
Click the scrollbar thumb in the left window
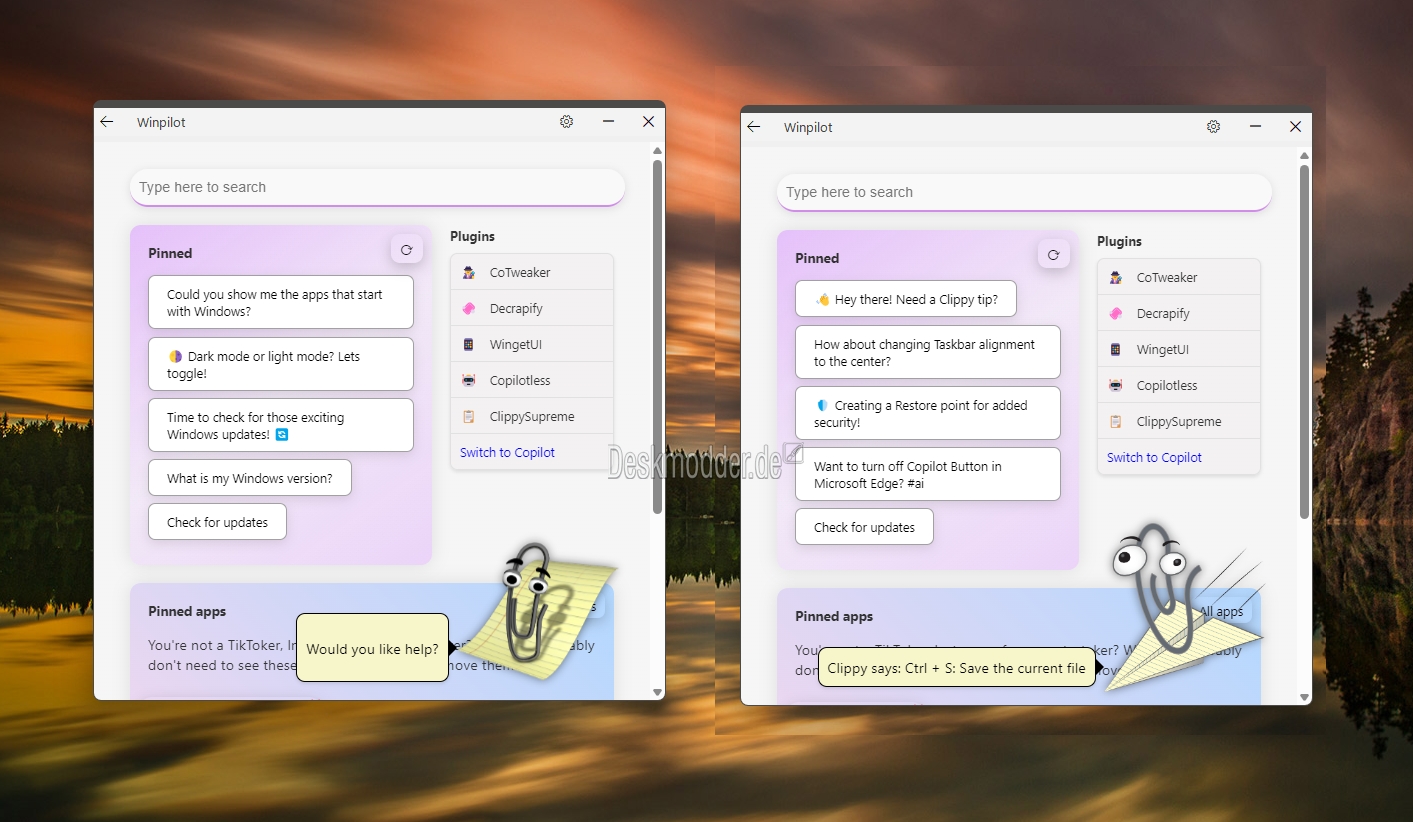pos(657,337)
